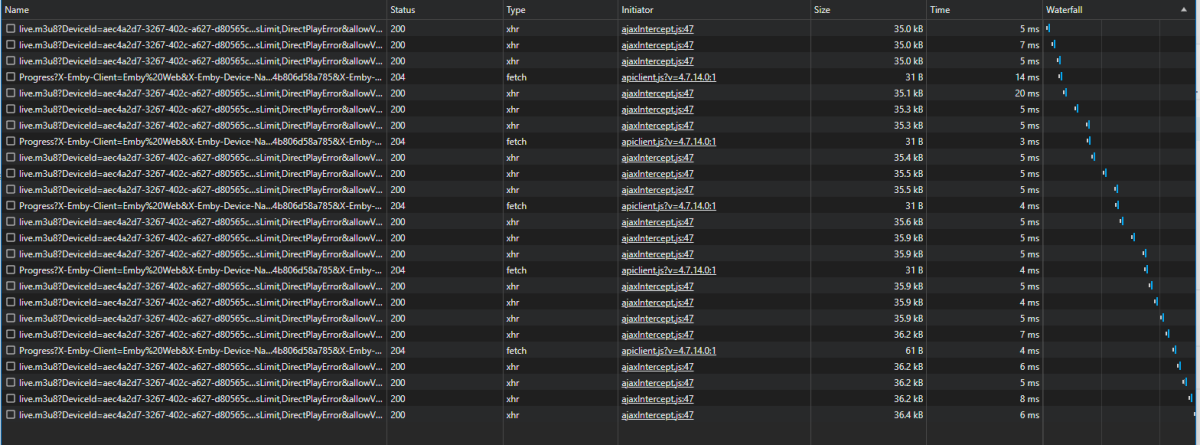Screen dimensions: 1200x445
Task: Click file icon of the 8 ms live.m3u8 request
Action: (11, 398)
